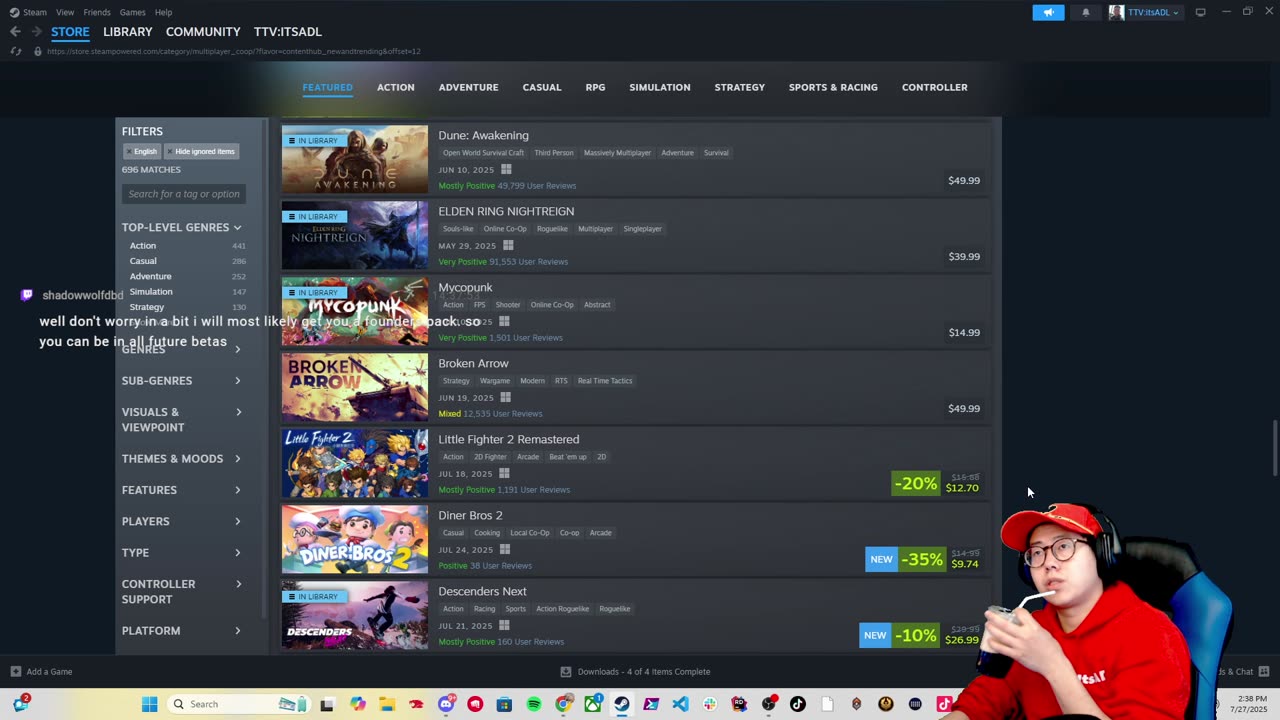This screenshot has height=720, width=1280.
Task: Open TikTok from the taskbar
Action: tap(798, 704)
